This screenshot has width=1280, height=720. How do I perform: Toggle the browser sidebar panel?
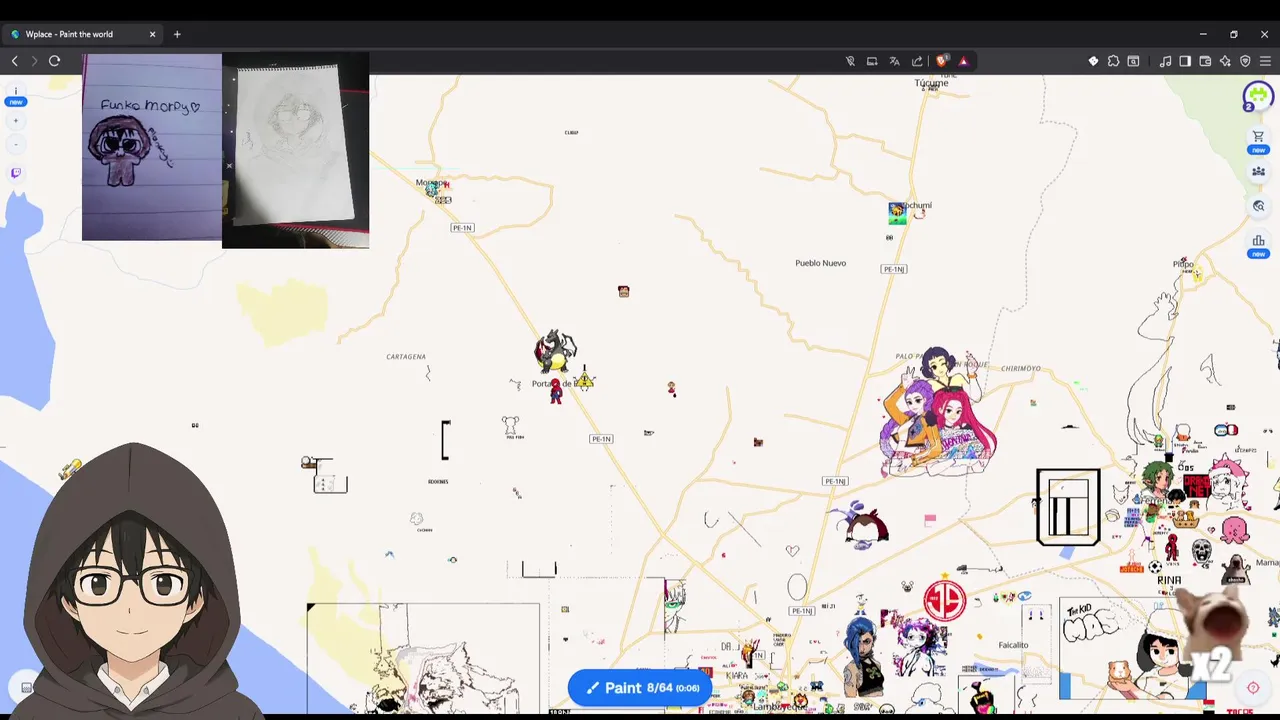1185,61
